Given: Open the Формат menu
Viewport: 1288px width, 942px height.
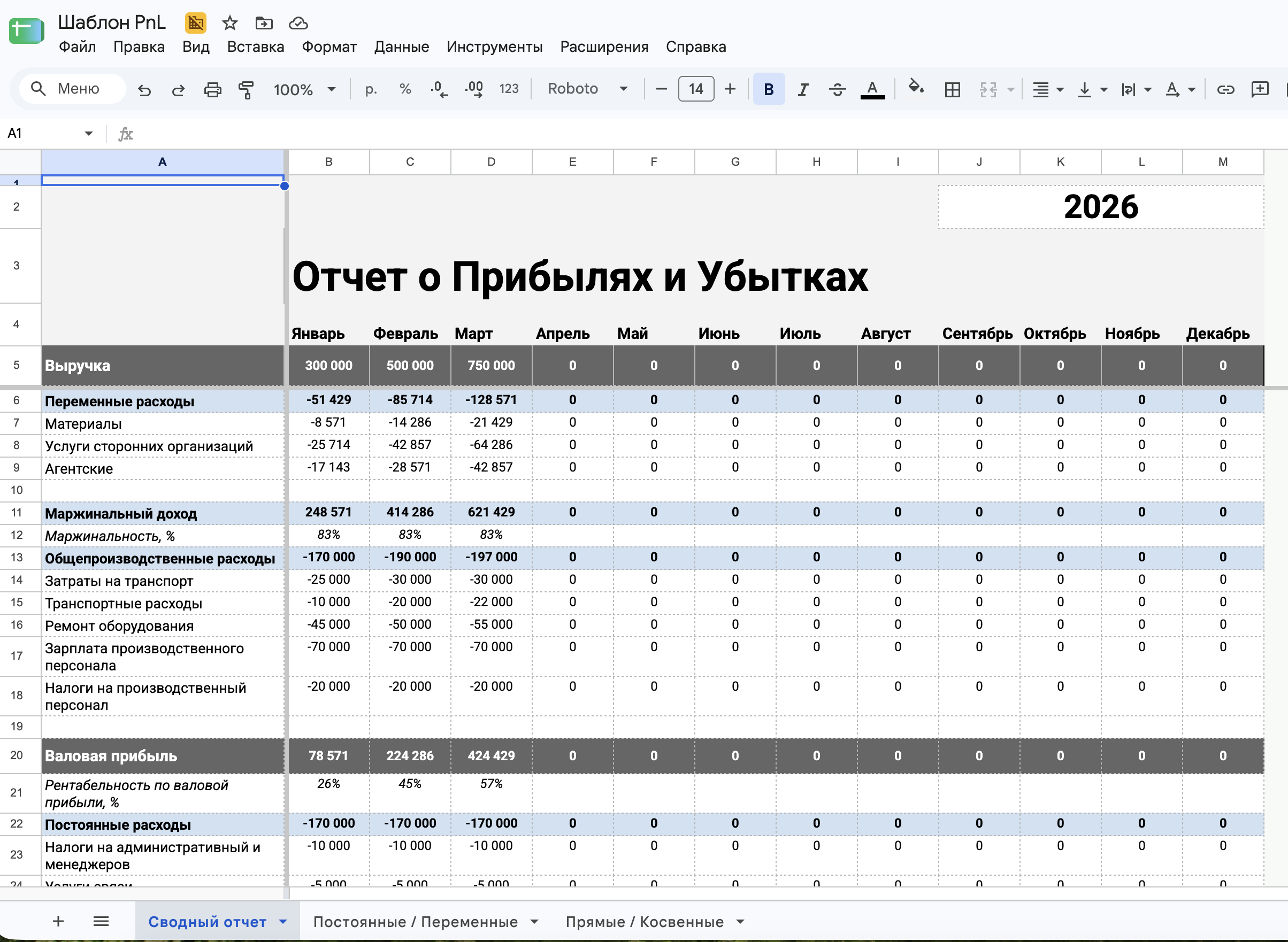Looking at the screenshot, I should [x=329, y=47].
